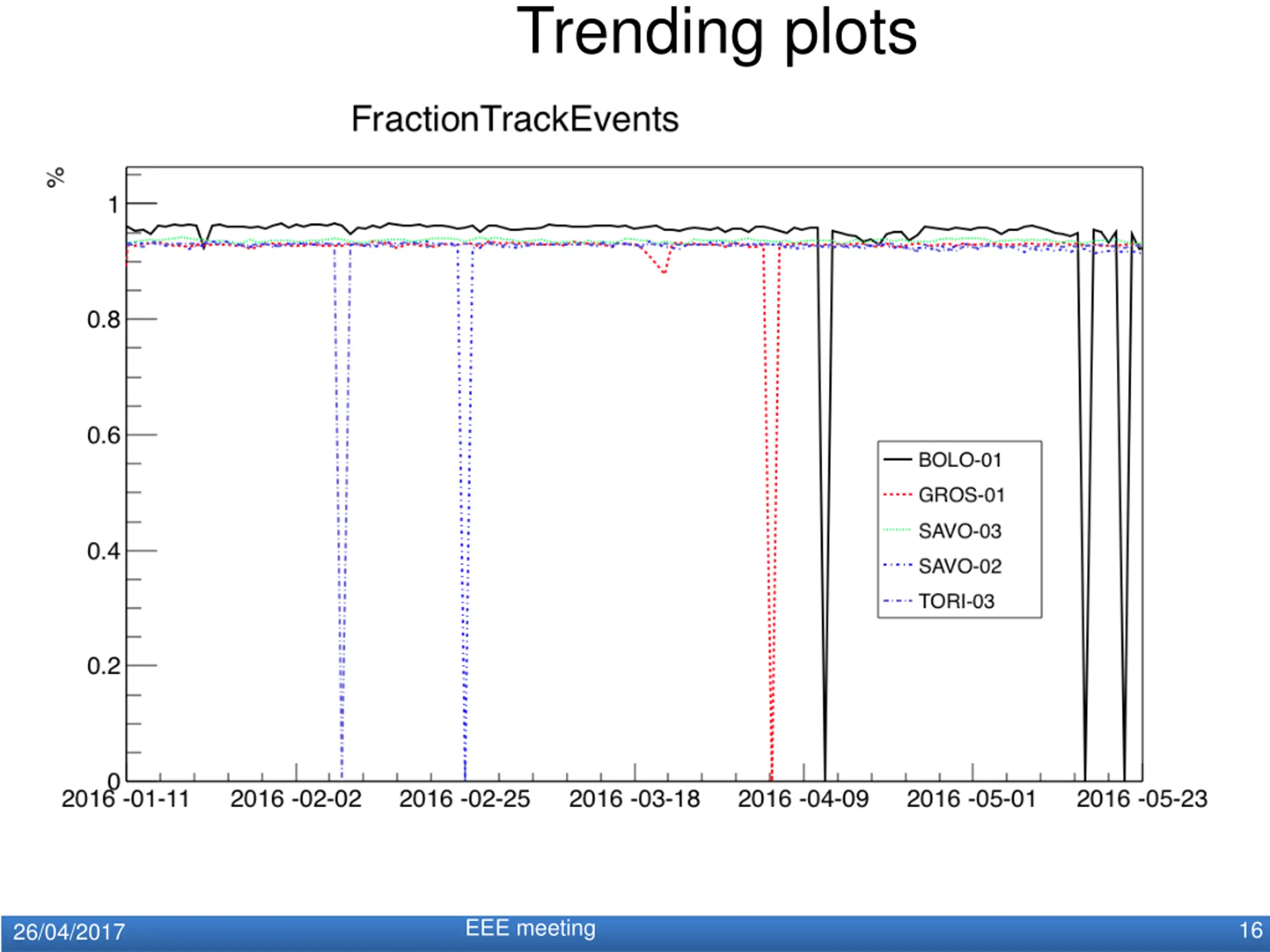Click the x-axis date 2016-05-23
This screenshot has width=1270, height=952.
(x=1142, y=799)
